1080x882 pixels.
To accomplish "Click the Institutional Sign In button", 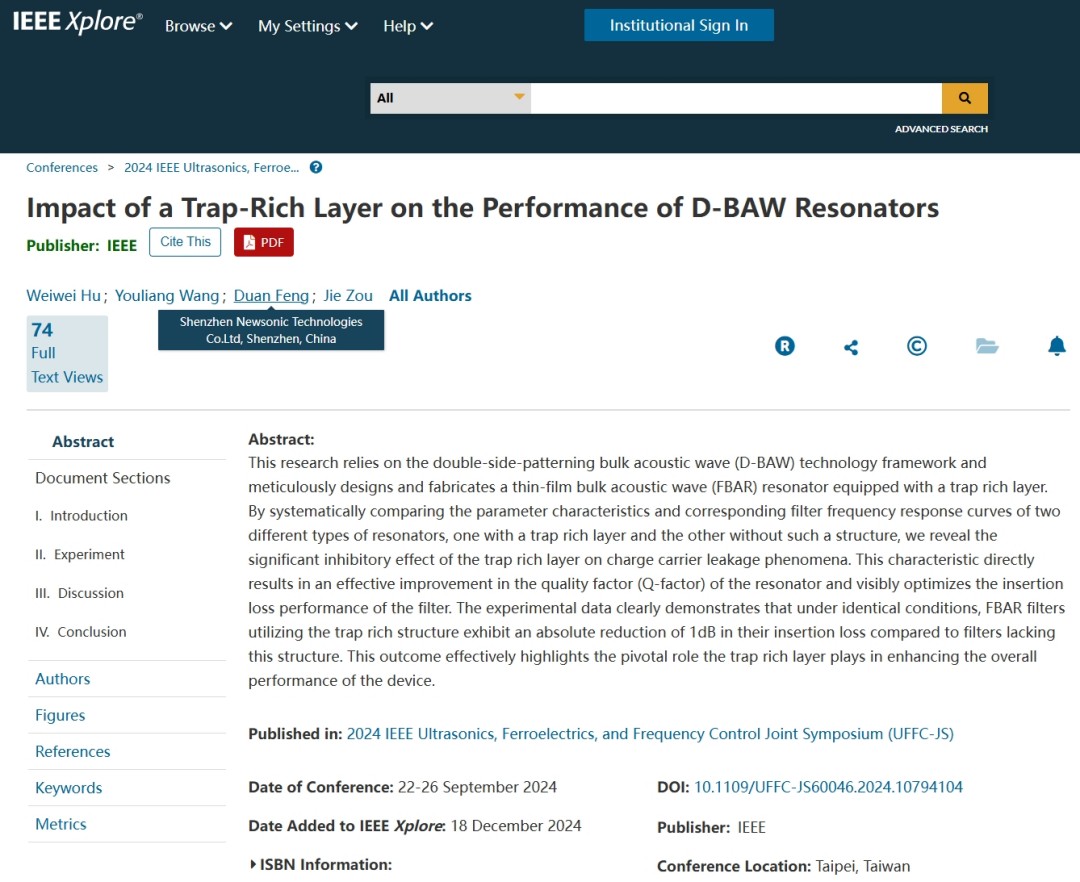I will tap(679, 25).
